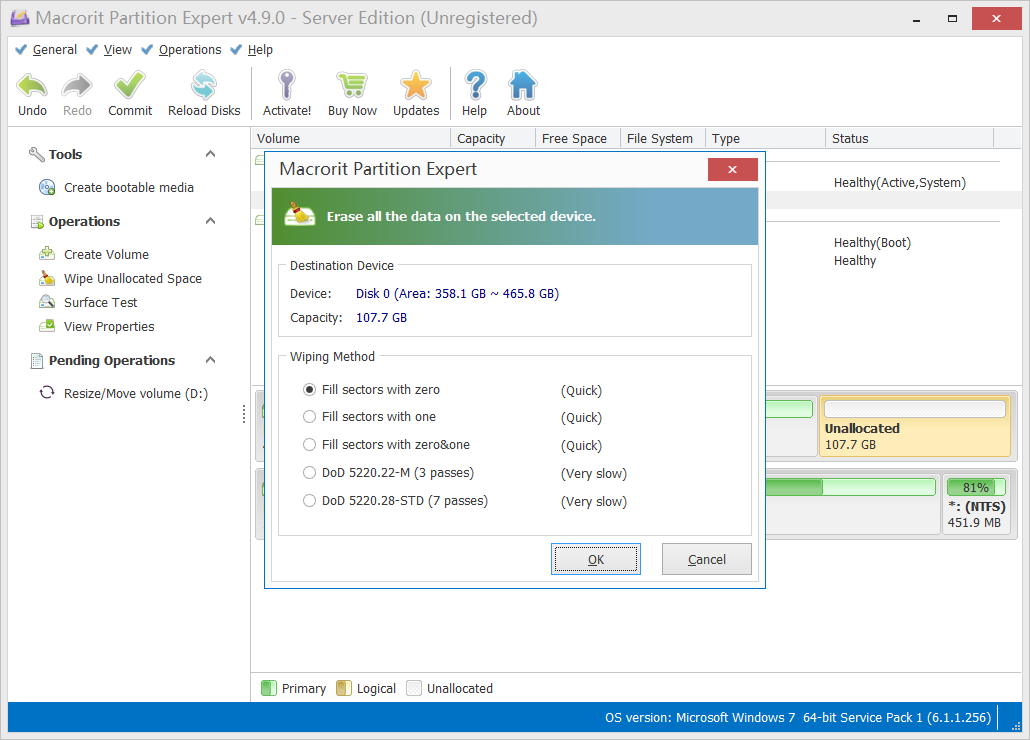Click OS version text in status bar
Viewport: 1030px width, 740px height.
[x=797, y=717]
